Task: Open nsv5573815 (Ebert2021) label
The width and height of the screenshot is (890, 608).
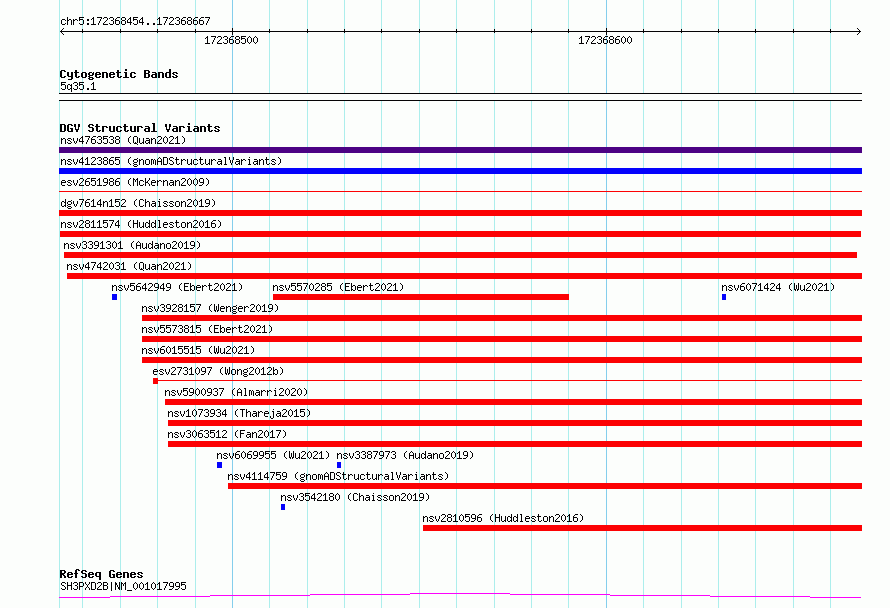Action: [207, 329]
